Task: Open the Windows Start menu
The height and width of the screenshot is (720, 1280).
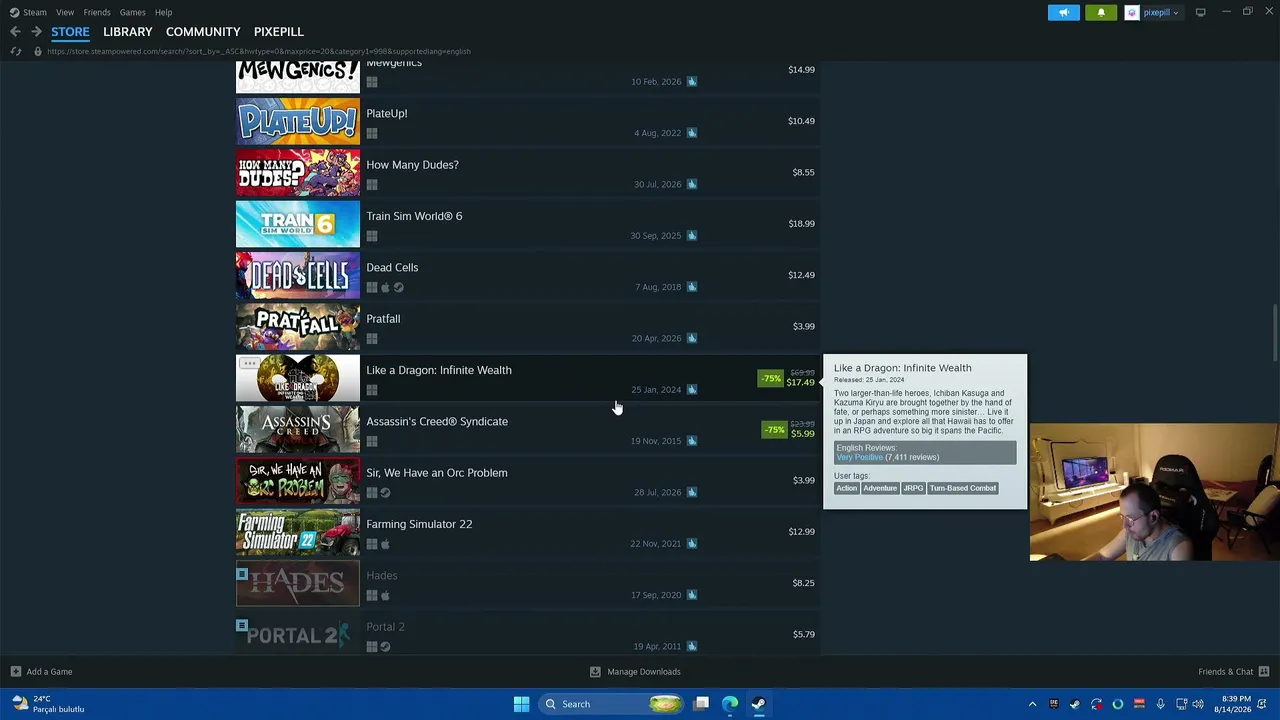Action: (x=521, y=704)
